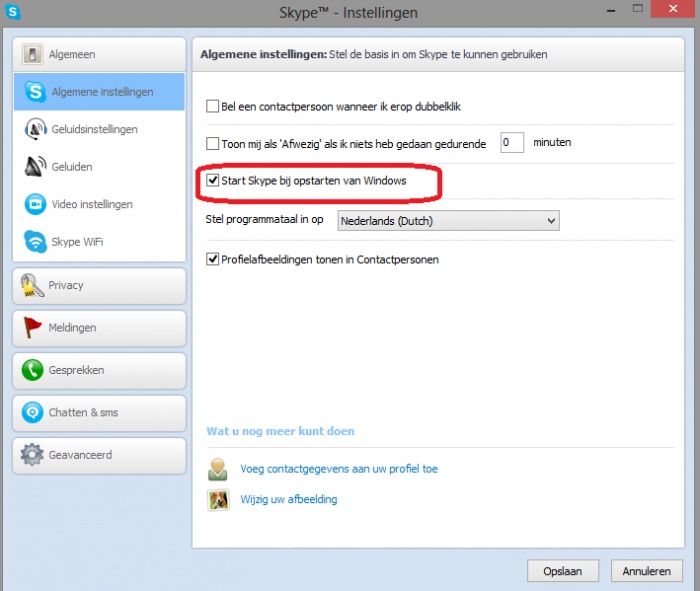The height and width of the screenshot is (591, 700).
Task: Uncheck Start Skype bij opstarten van Windows
Action: click(212, 180)
